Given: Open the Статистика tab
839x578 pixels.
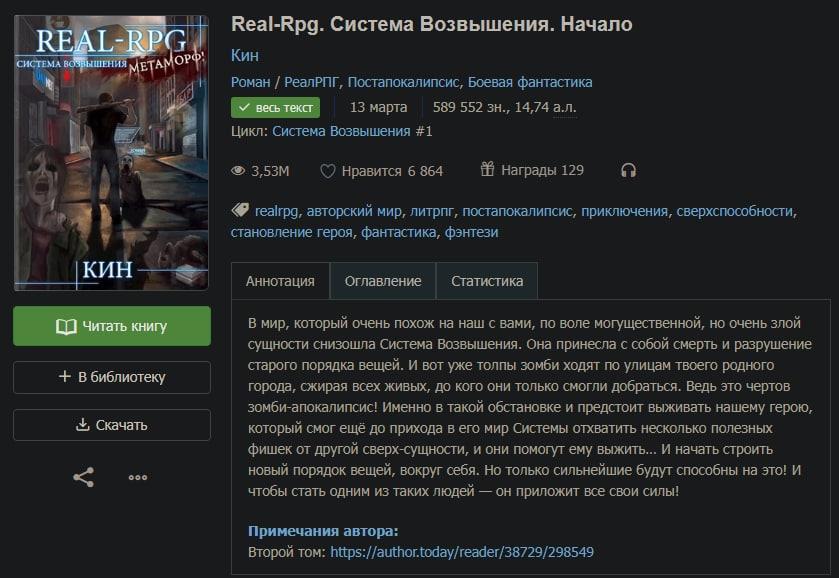Looking at the screenshot, I should pyautogui.click(x=487, y=281).
